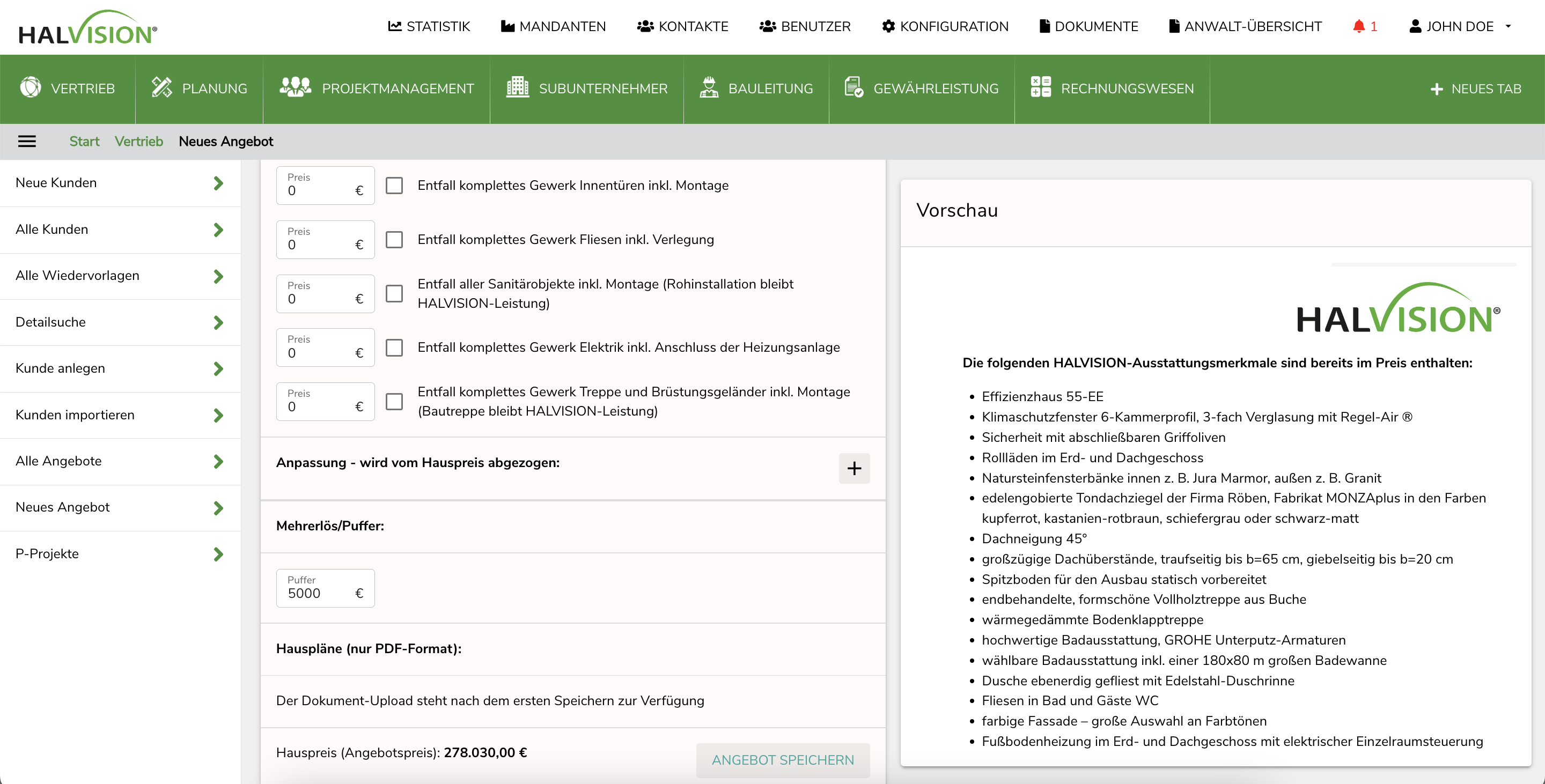Check Entfall Gewerk Fliesen inkl. Verlegung

tap(394, 240)
